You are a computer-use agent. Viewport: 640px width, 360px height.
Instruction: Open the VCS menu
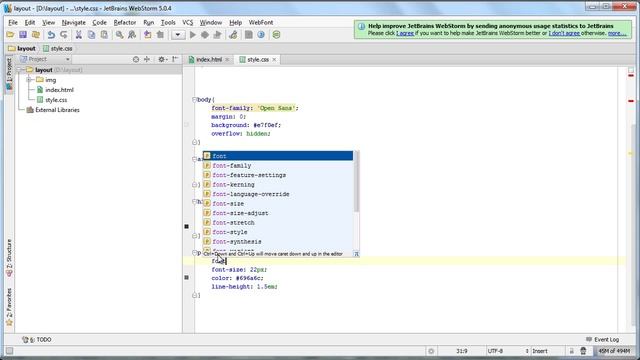[x=187, y=22]
